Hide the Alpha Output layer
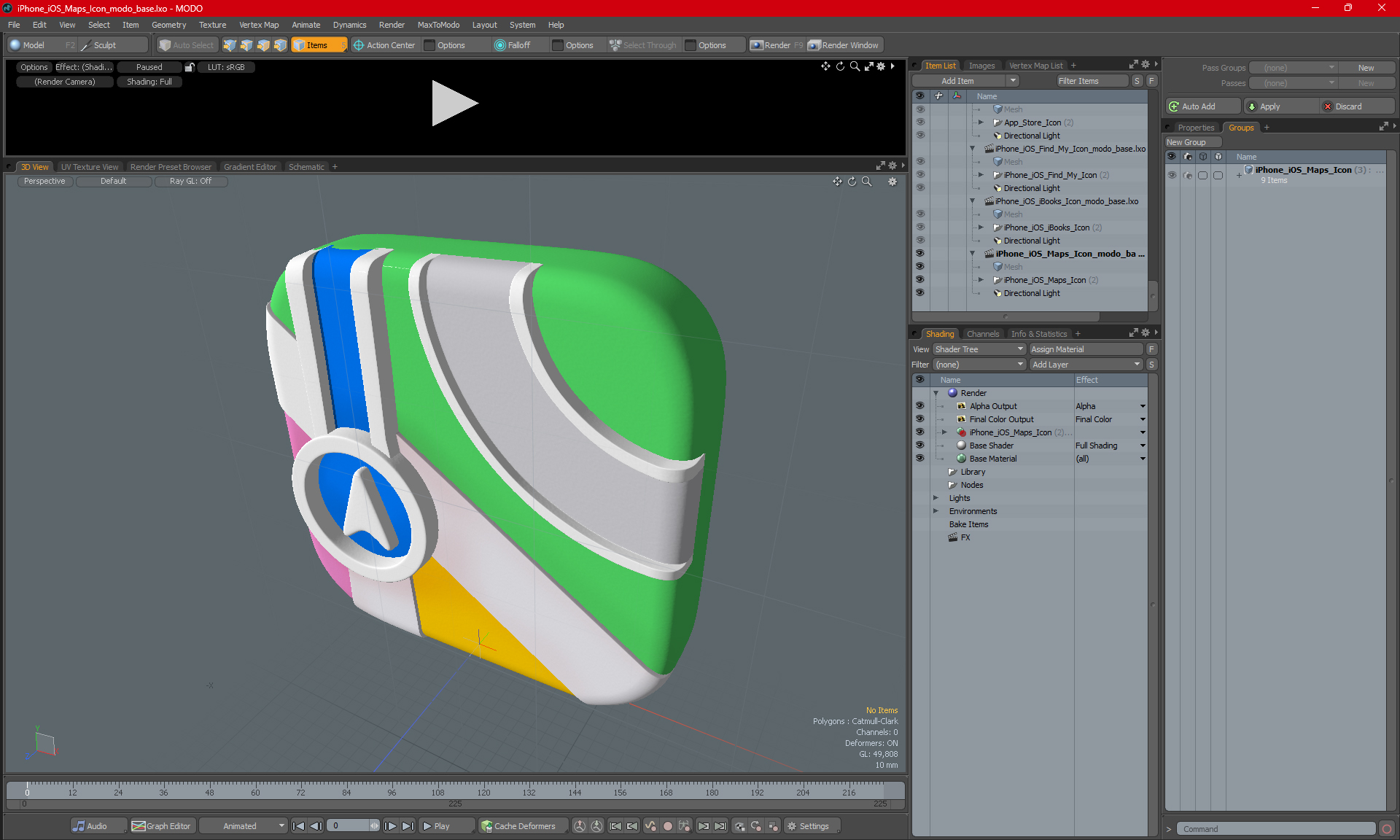 [x=919, y=406]
